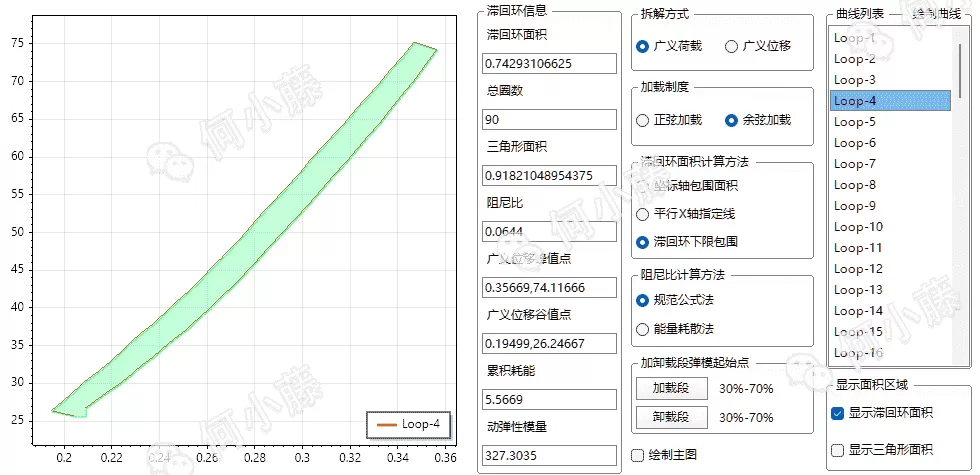Click the 阻尼比 value field
Screen dimensions: 980x475
549,231
